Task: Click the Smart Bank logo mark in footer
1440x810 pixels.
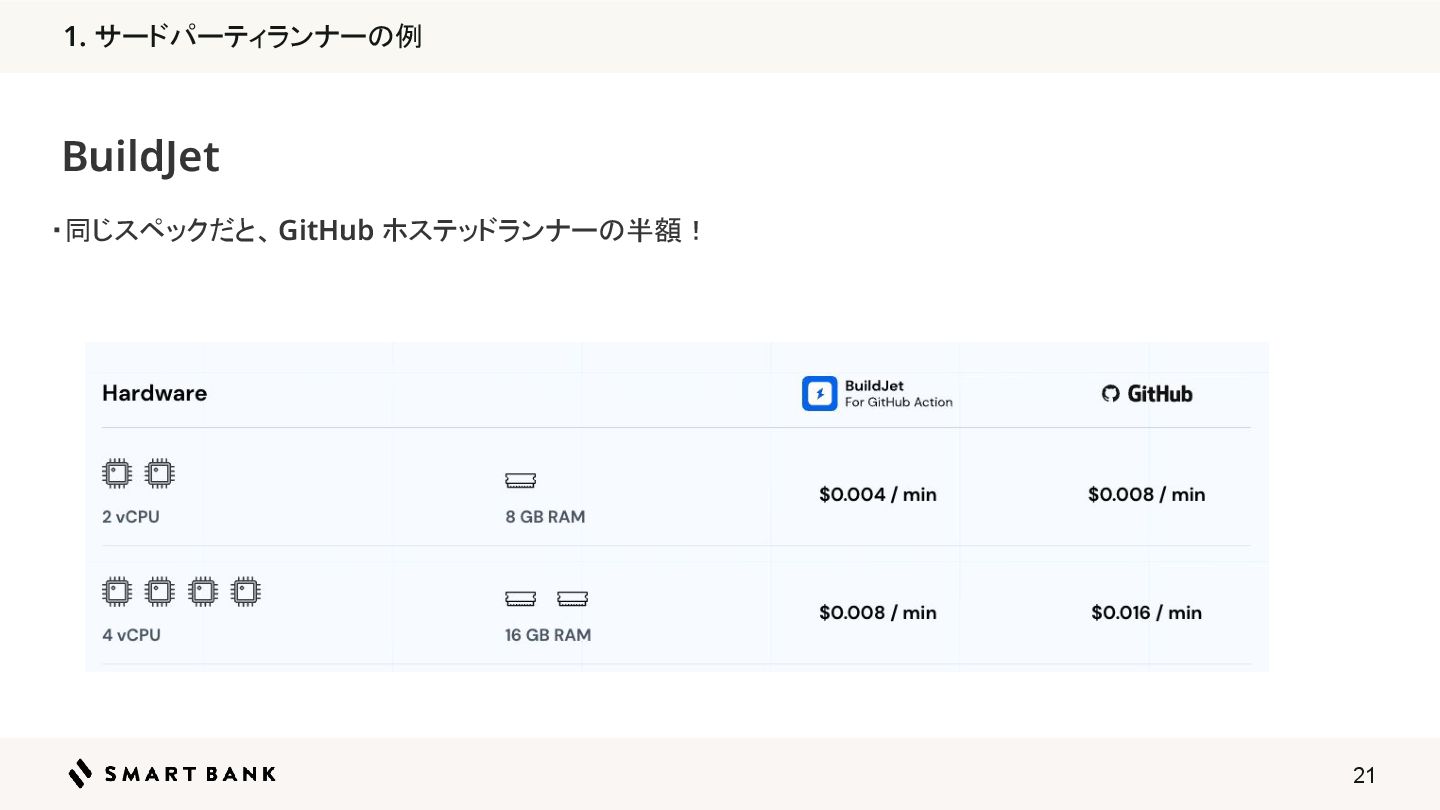Action: click(x=81, y=773)
